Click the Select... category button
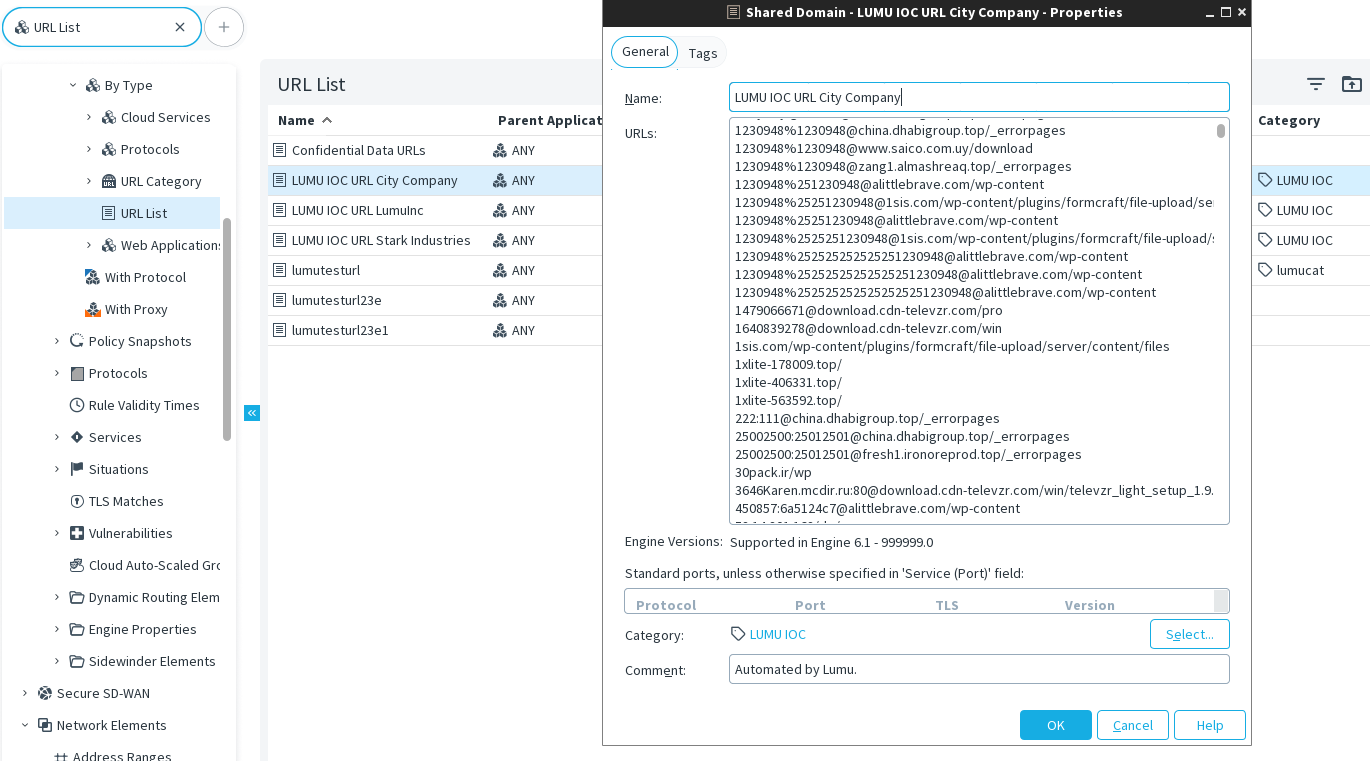 (x=1189, y=634)
